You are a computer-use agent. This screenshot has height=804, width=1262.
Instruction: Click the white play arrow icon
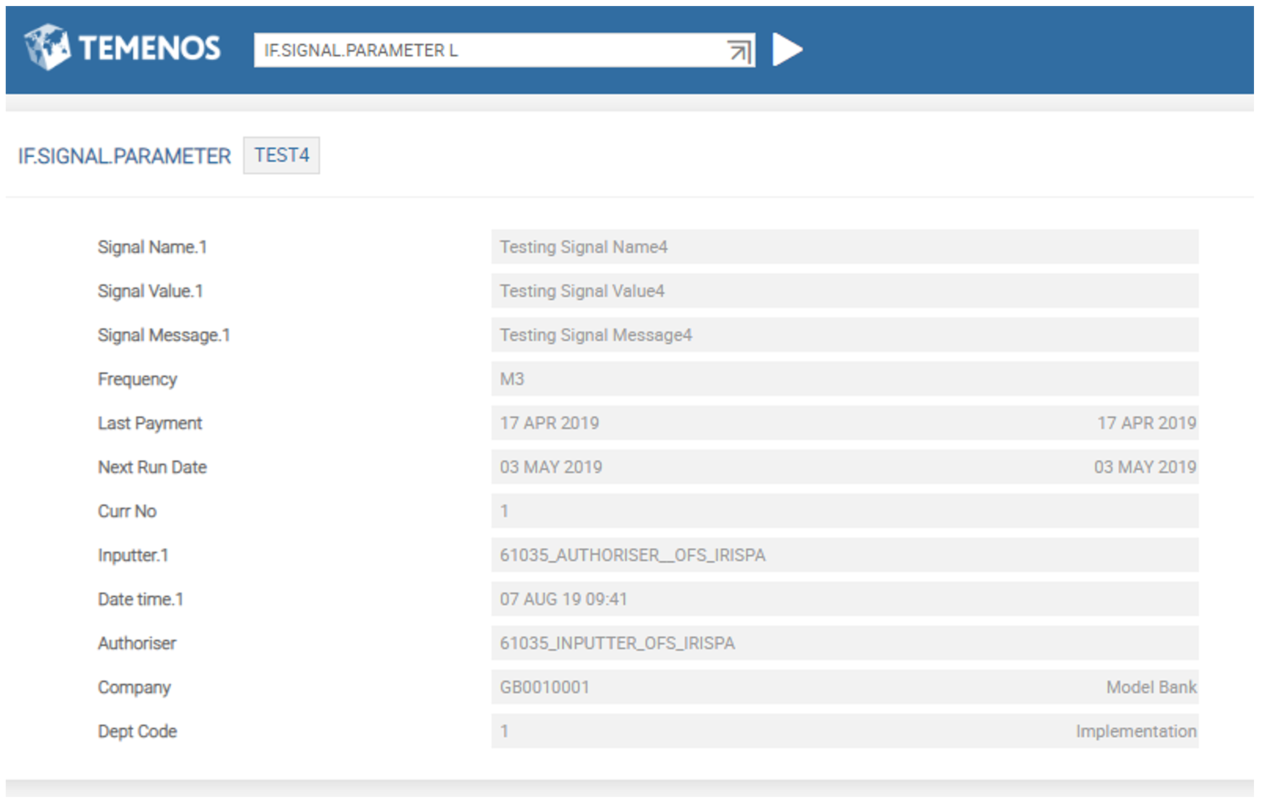(787, 49)
